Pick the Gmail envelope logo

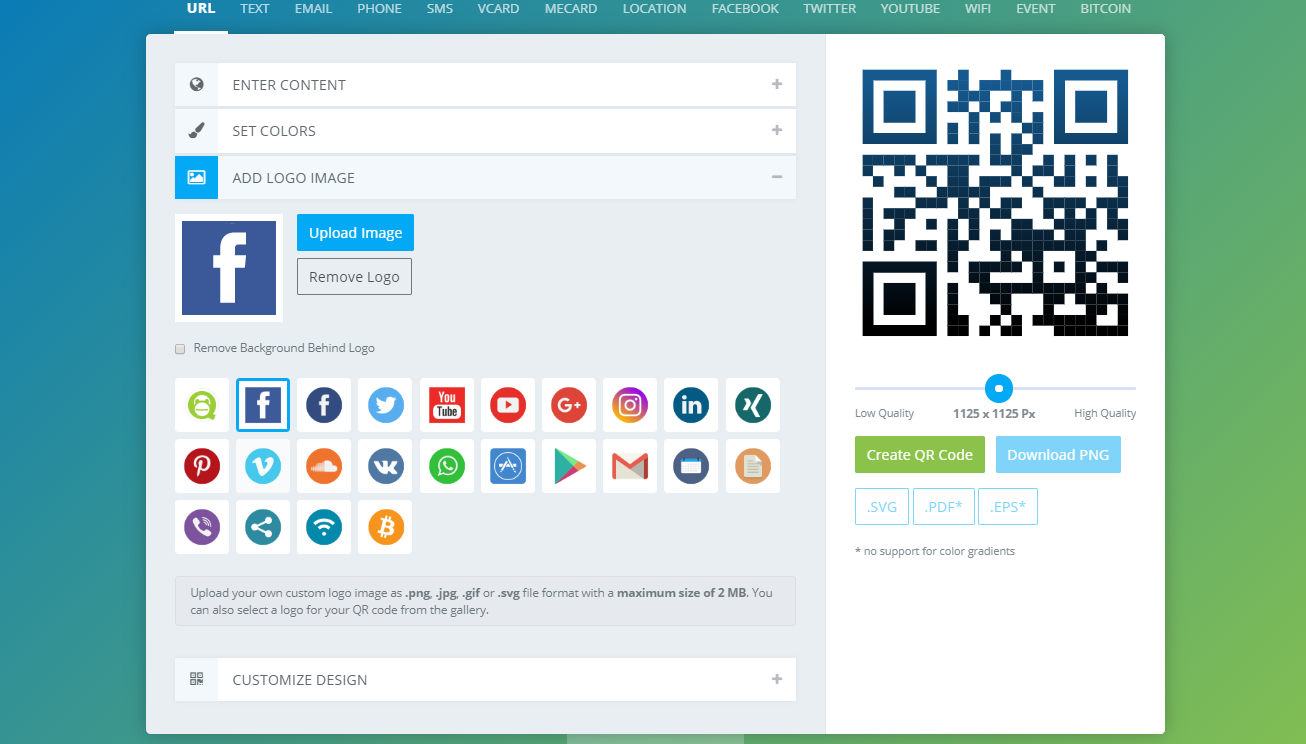630,466
